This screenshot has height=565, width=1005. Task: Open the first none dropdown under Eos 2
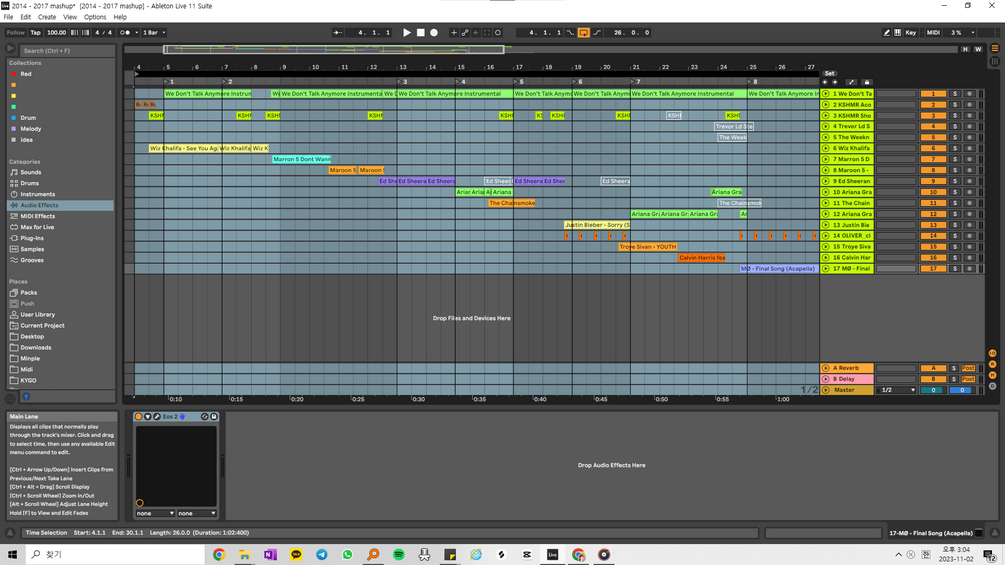tap(154, 514)
